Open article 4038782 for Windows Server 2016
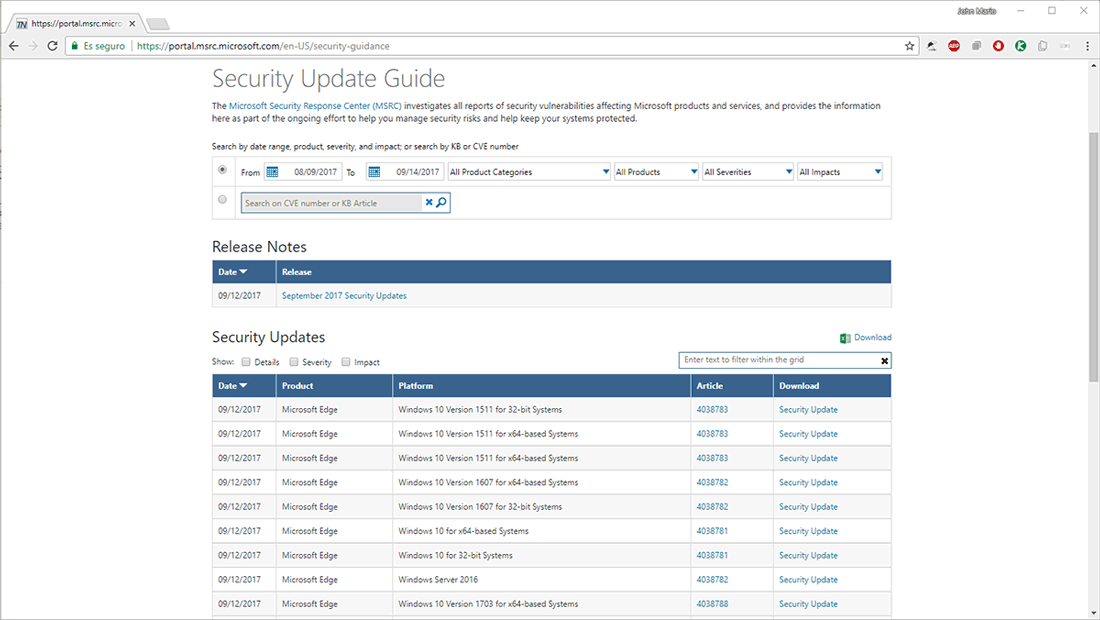Image resolution: width=1100 pixels, height=620 pixels. point(712,579)
